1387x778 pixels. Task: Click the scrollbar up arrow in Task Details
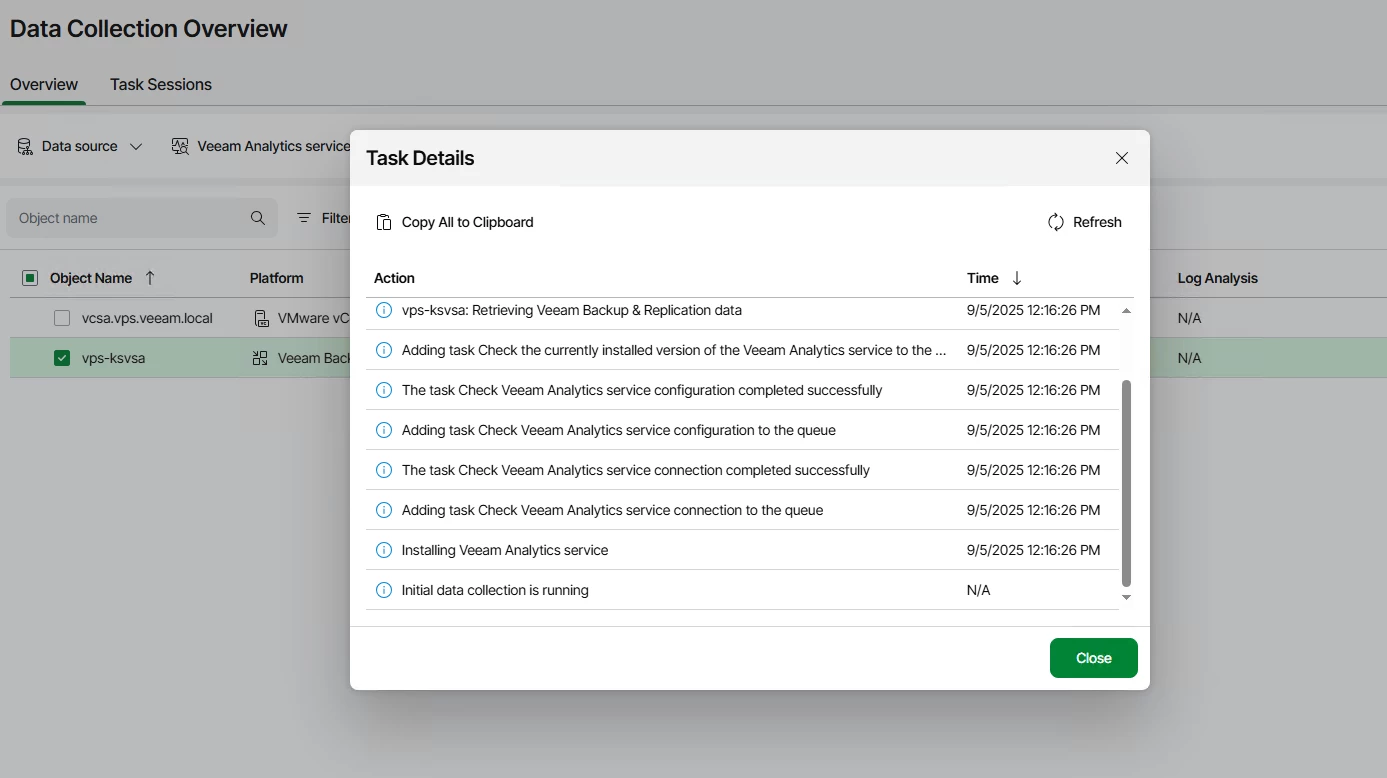1126,311
